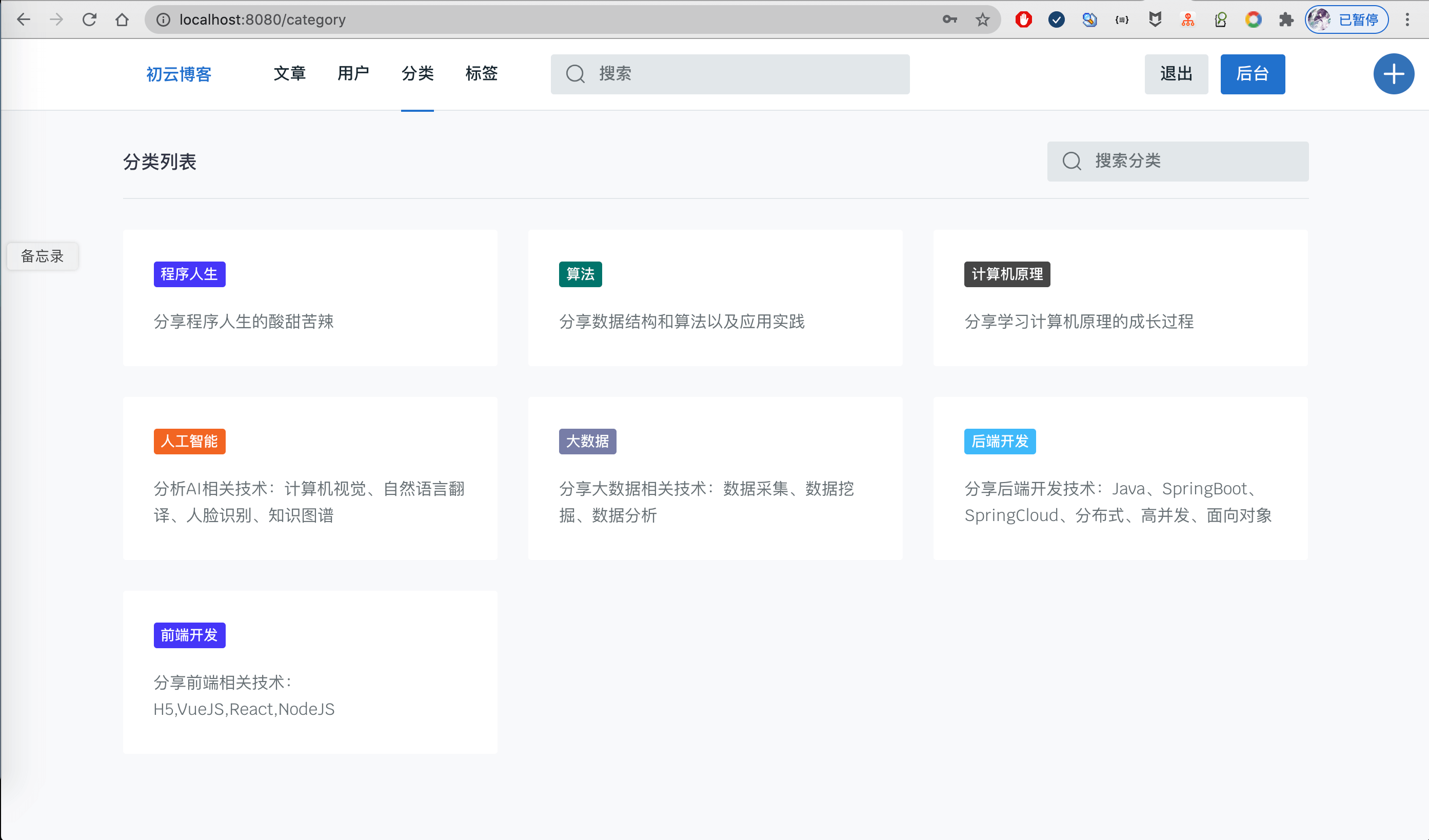
Task: Click the browser back arrow
Action: pos(23,20)
